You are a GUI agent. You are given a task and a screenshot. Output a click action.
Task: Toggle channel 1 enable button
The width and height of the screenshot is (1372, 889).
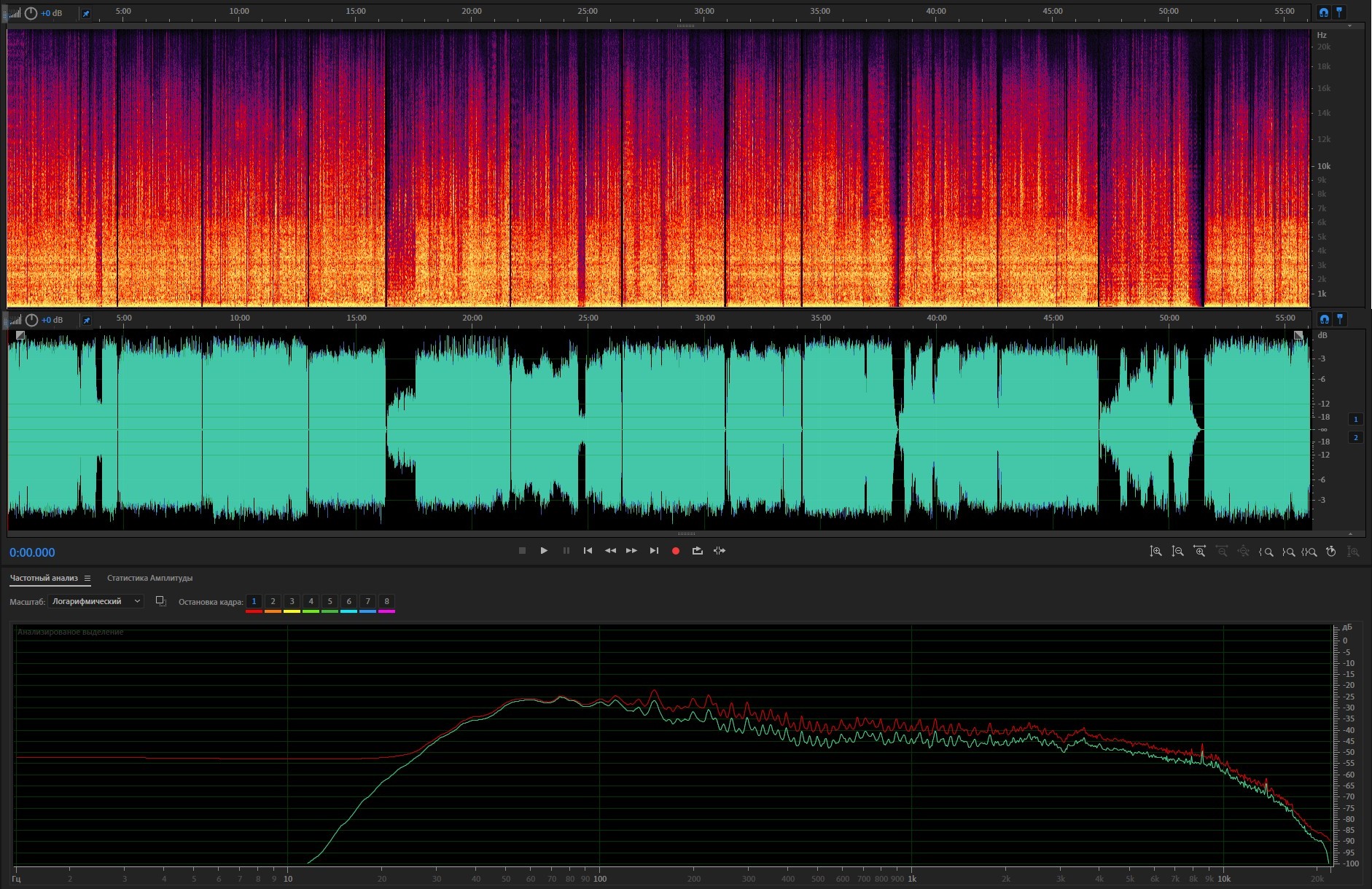(1355, 419)
